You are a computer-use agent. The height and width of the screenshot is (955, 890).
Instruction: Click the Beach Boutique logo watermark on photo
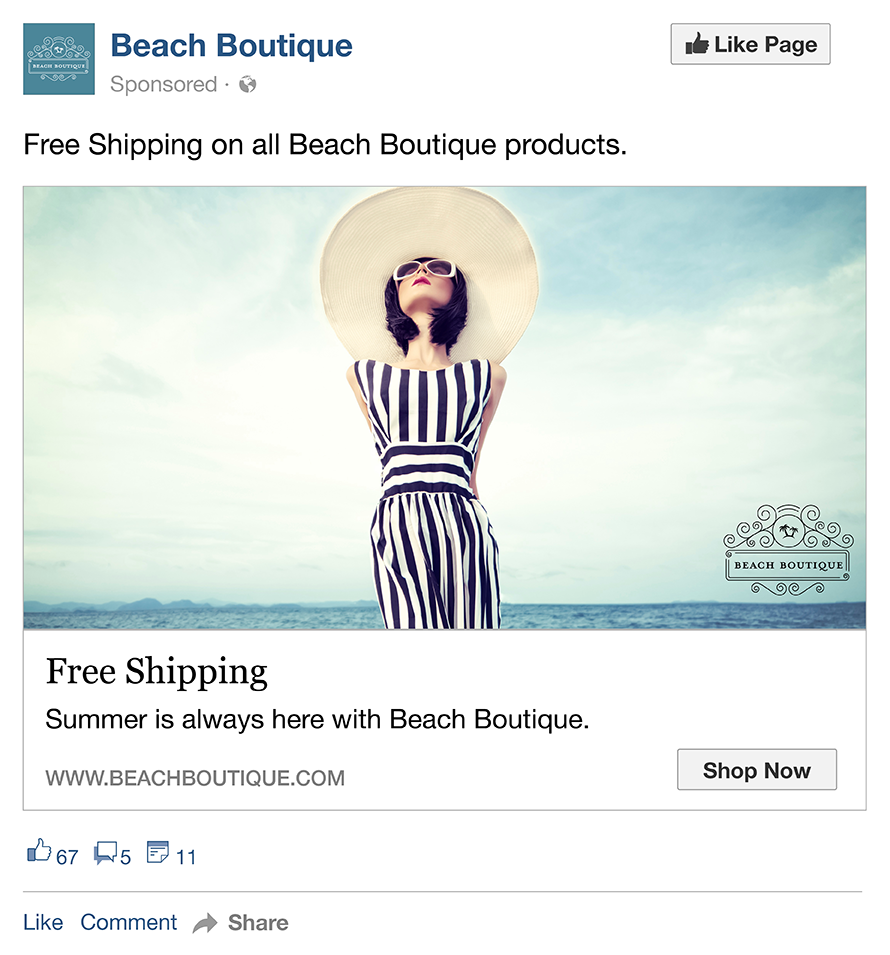pyautogui.click(x=788, y=550)
